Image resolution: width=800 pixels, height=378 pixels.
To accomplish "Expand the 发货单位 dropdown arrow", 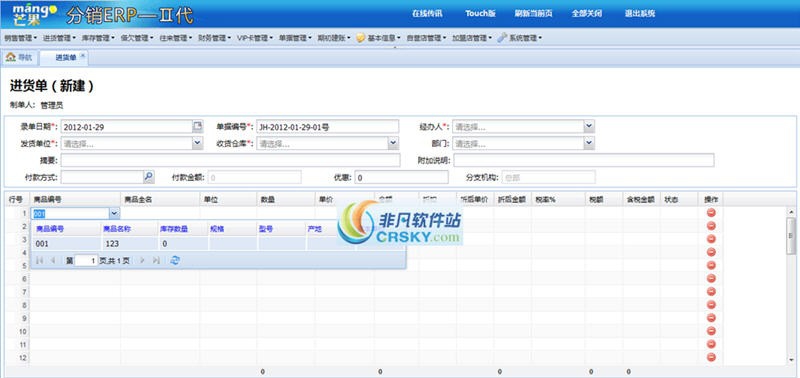I will [x=198, y=144].
